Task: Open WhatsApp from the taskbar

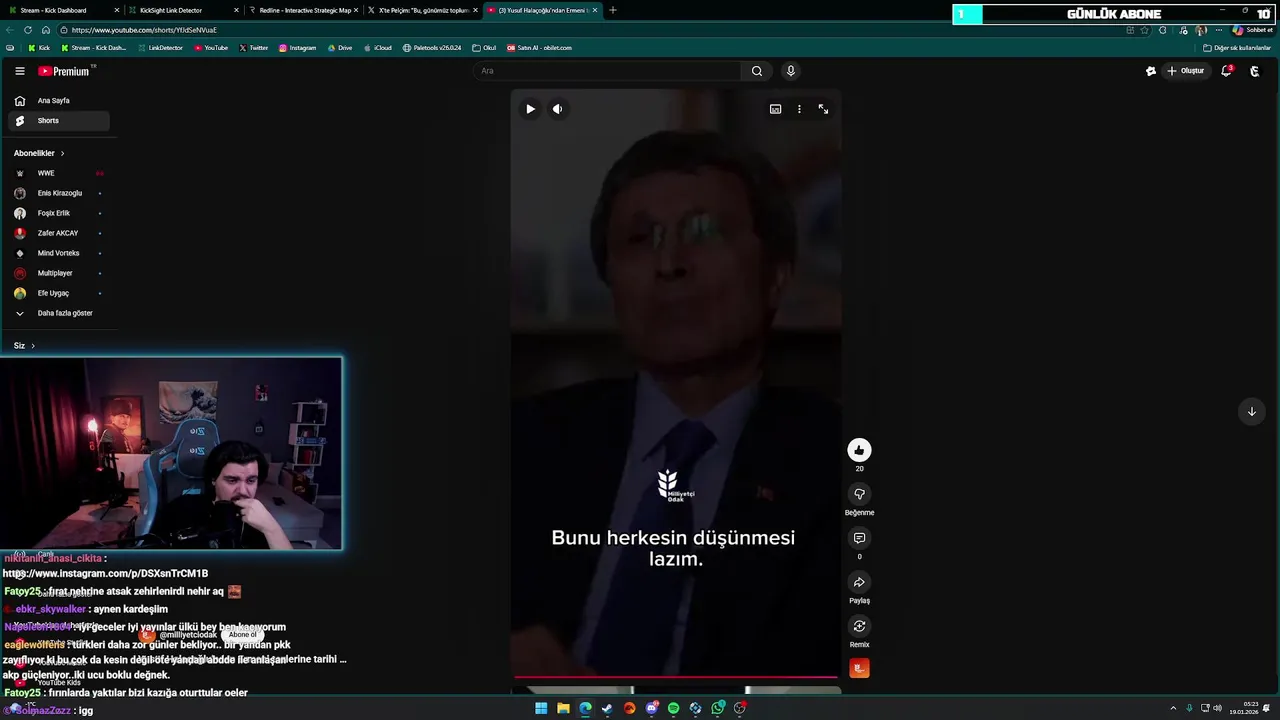Action: (717, 708)
